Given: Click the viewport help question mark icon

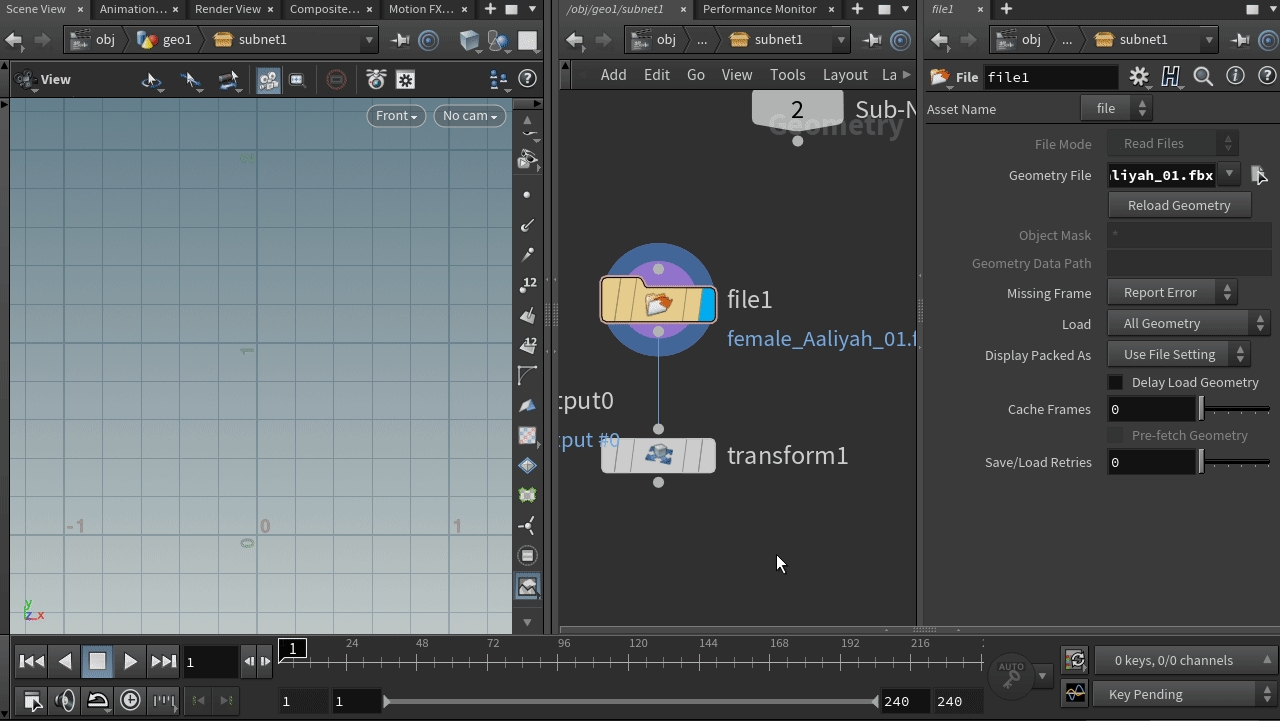Looking at the screenshot, I should (x=527, y=79).
